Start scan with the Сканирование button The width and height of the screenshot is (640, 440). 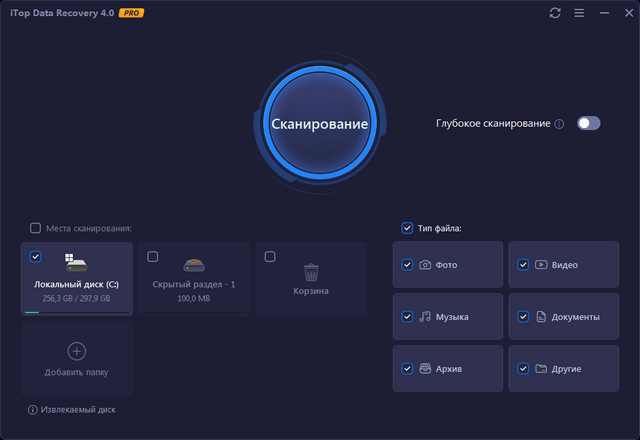[320, 124]
